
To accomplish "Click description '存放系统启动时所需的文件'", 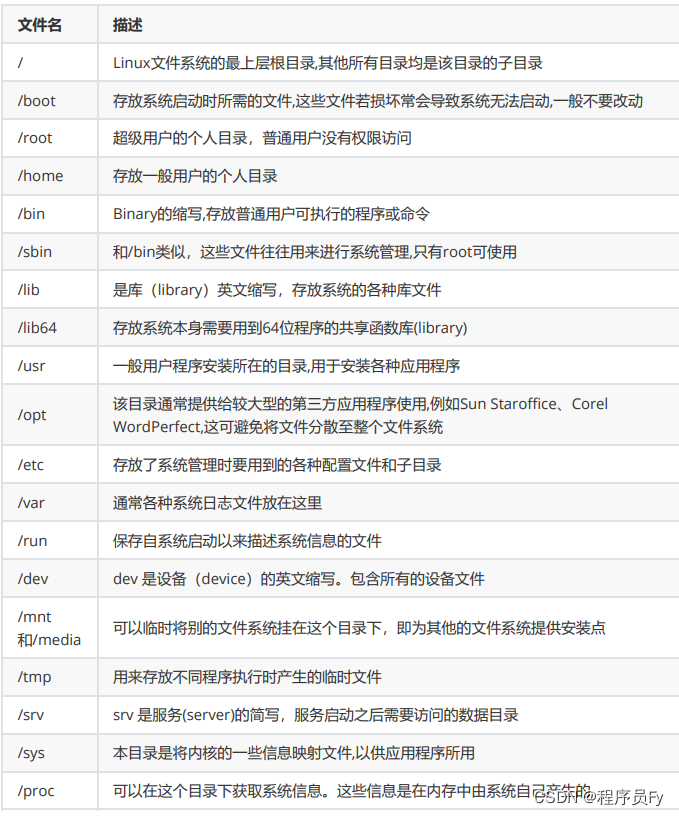I will 378,100.
